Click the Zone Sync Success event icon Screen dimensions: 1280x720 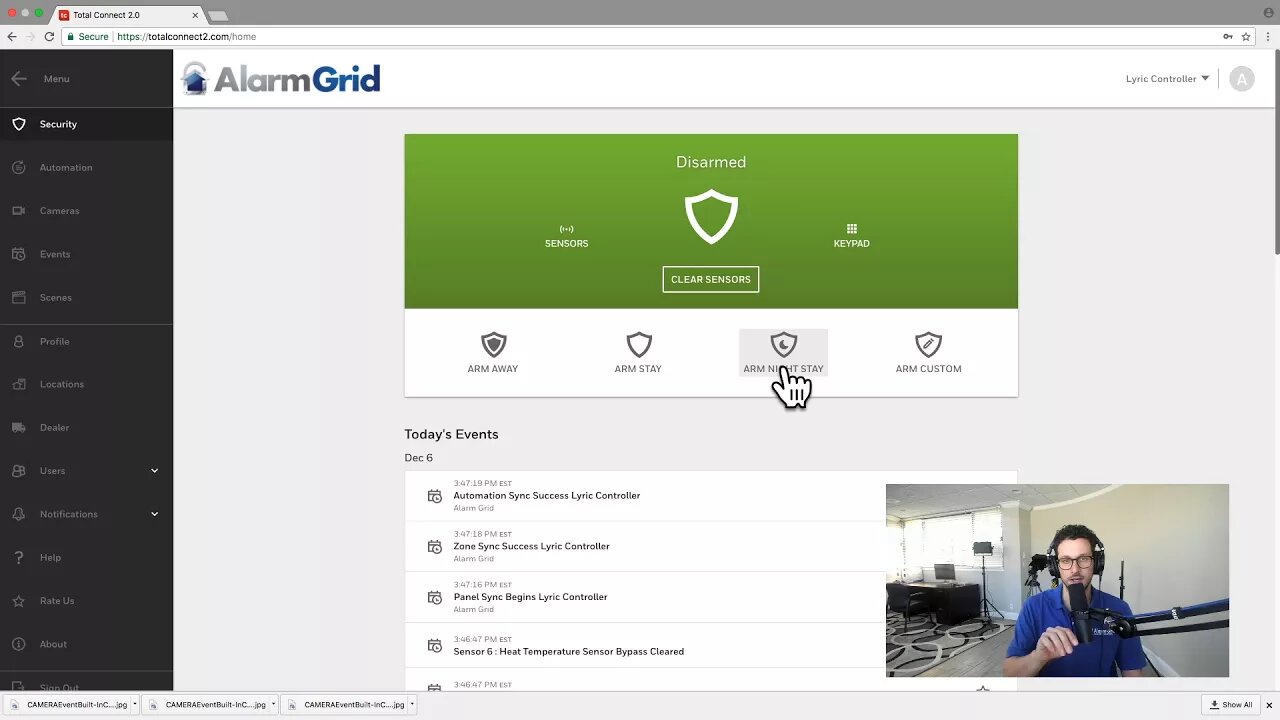[x=434, y=547]
